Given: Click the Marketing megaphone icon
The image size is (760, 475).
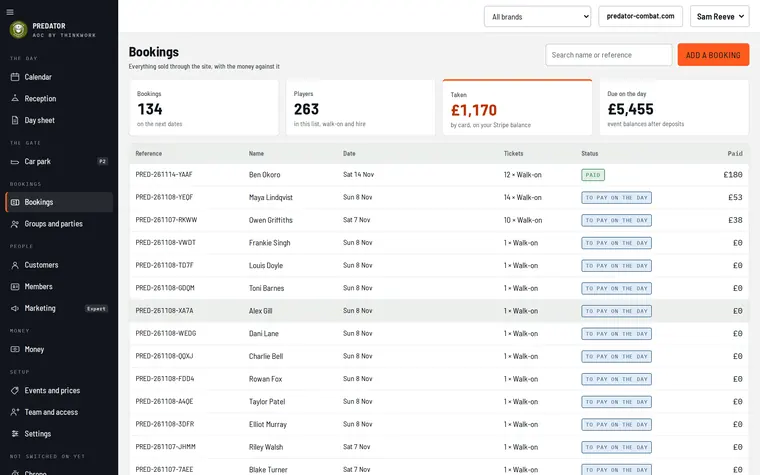Looking at the screenshot, I should pyautogui.click(x=15, y=308).
